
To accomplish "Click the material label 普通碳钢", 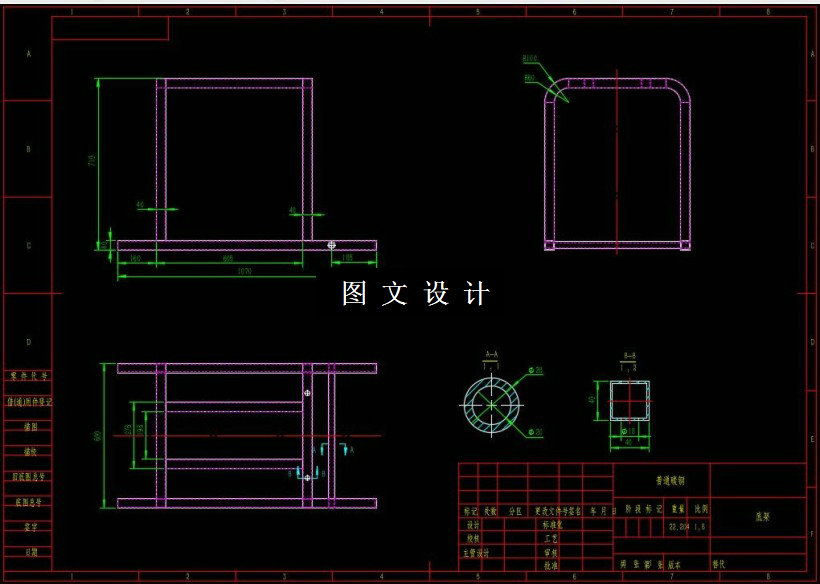I will pyautogui.click(x=670, y=480).
